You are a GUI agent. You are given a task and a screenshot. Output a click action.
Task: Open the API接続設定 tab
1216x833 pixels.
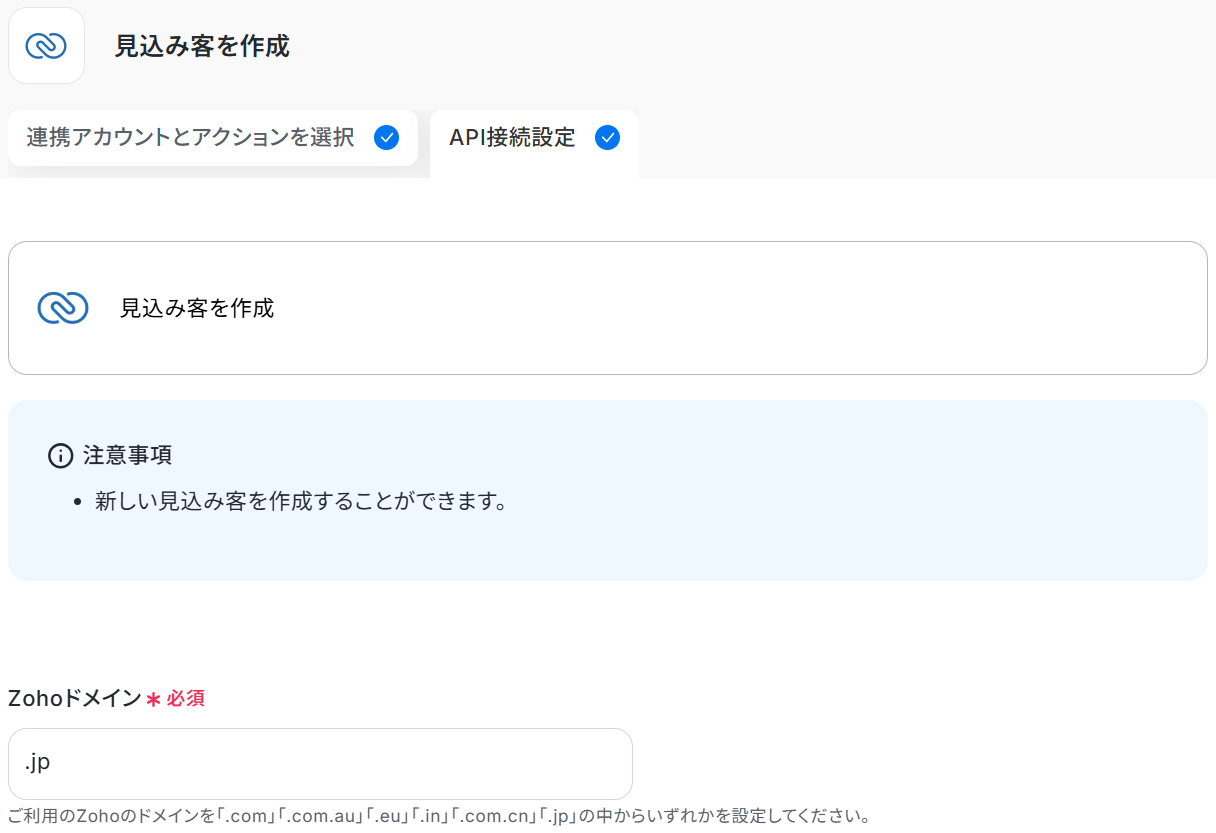coord(534,143)
